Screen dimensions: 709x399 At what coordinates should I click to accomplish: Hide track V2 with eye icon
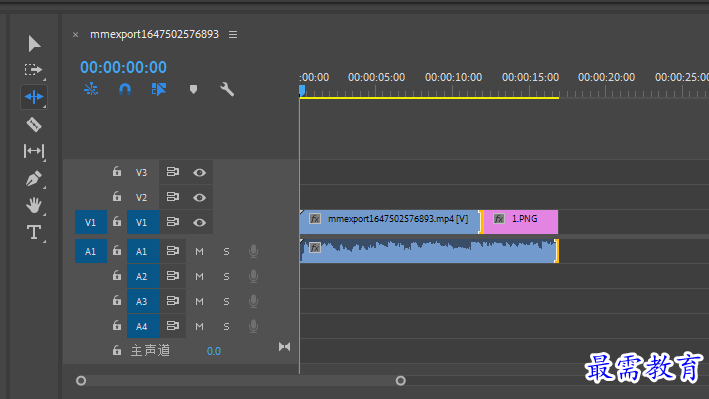click(x=199, y=198)
